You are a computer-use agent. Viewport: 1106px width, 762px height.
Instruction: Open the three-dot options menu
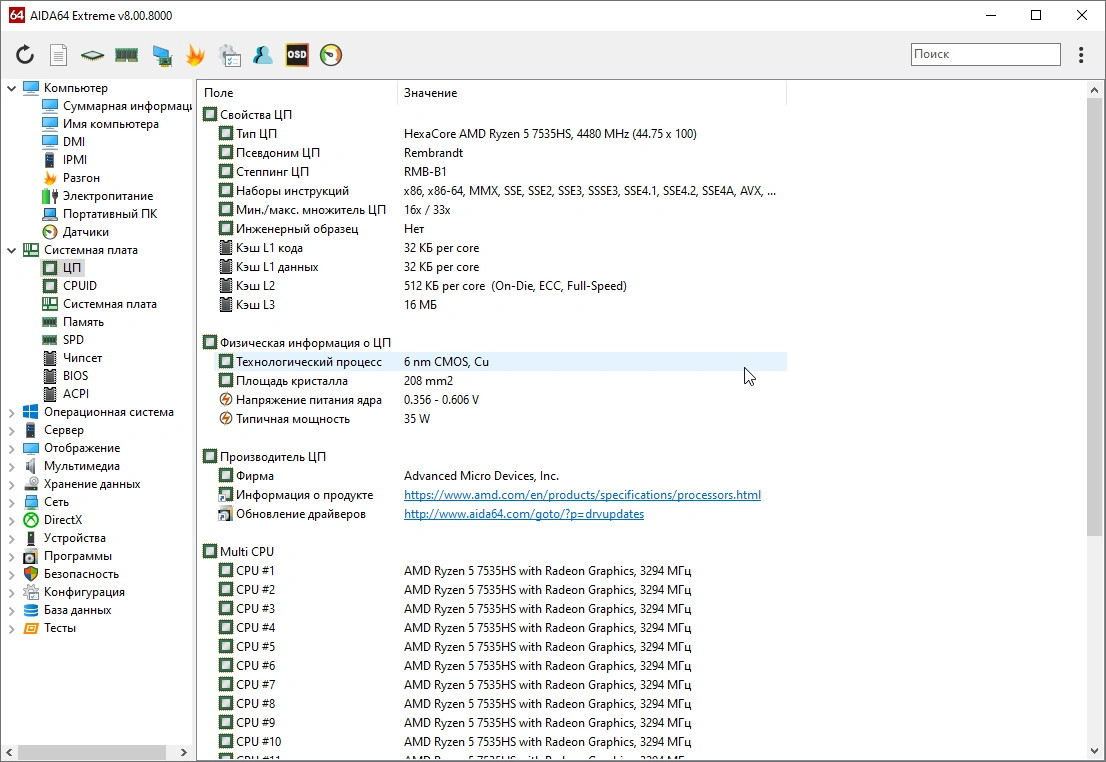pos(1081,55)
